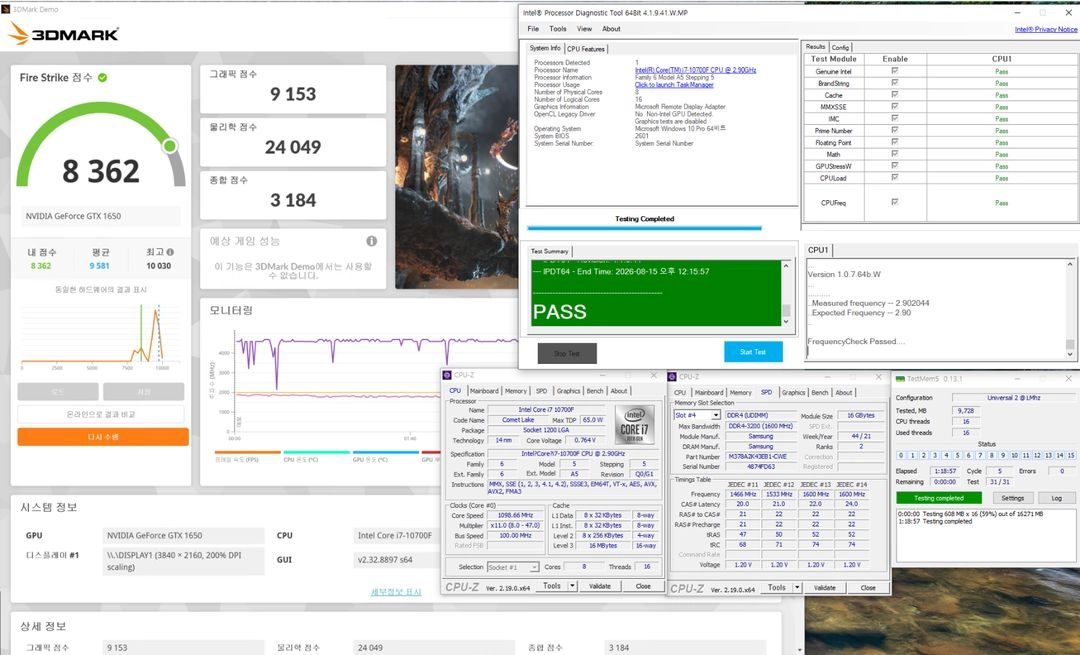
Task: Click the 세부정보 표시 link
Action: (x=395, y=592)
